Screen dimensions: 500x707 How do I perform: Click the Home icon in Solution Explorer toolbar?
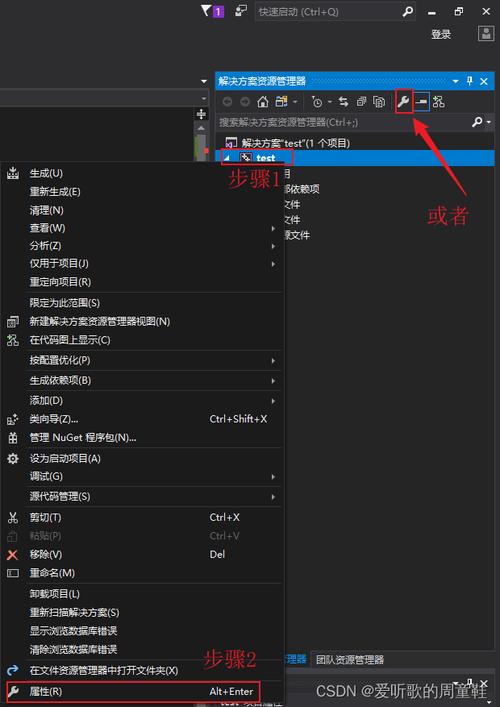pyautogui.click(x=263, y=102)
